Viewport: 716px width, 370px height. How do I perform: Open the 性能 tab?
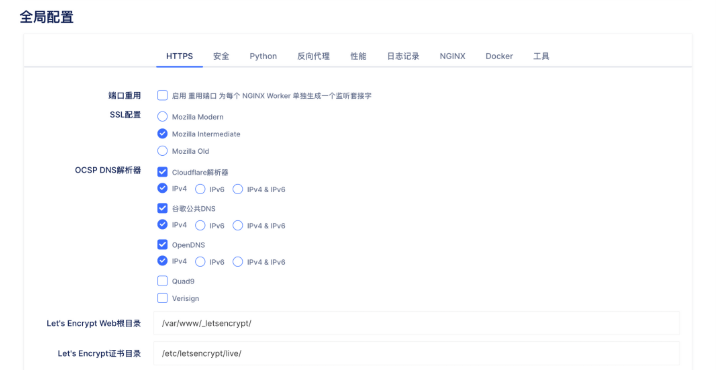pyautogui.click(x=358, y=56)
